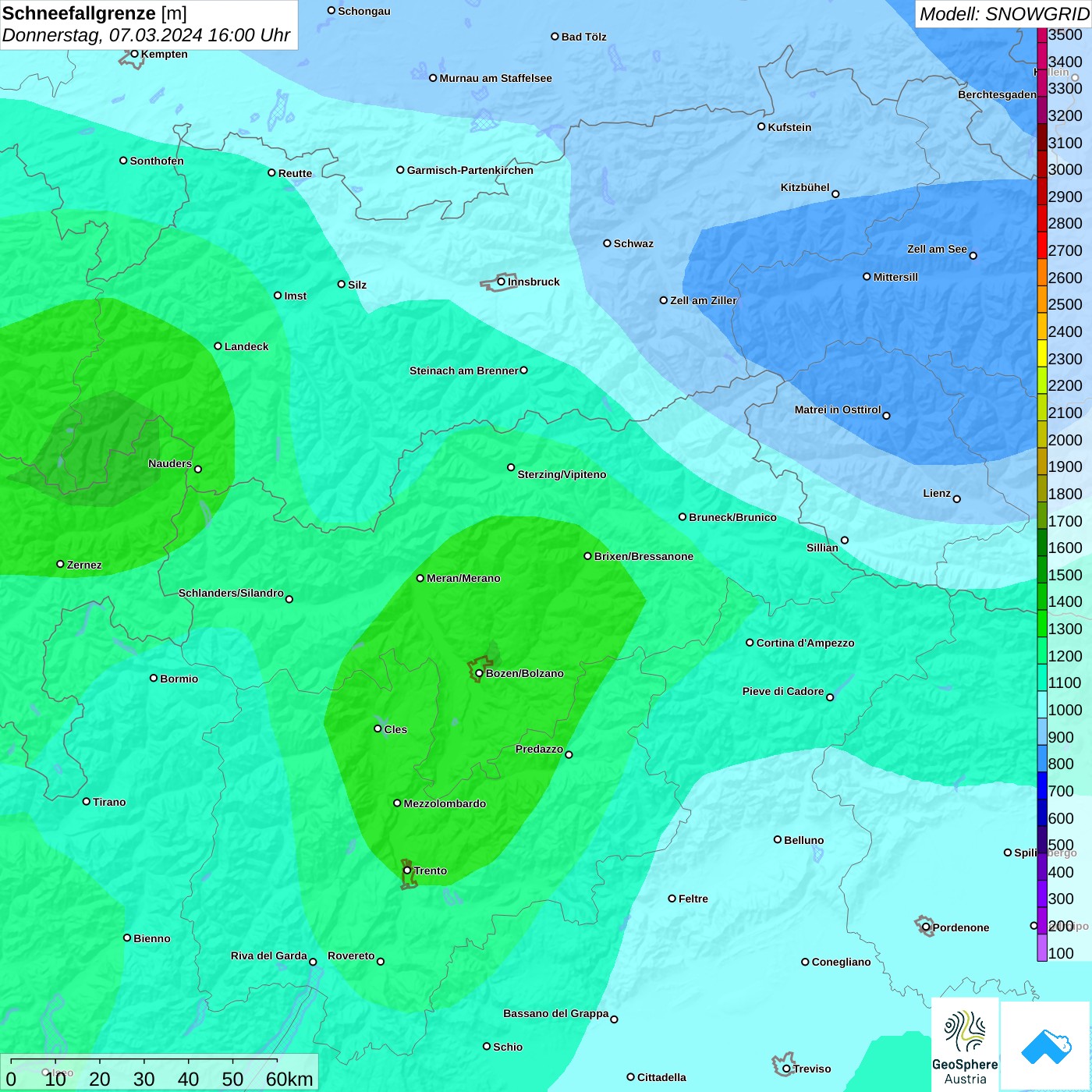
Task: Click the 3500 value in the legend
Action: click(1065, 34)
